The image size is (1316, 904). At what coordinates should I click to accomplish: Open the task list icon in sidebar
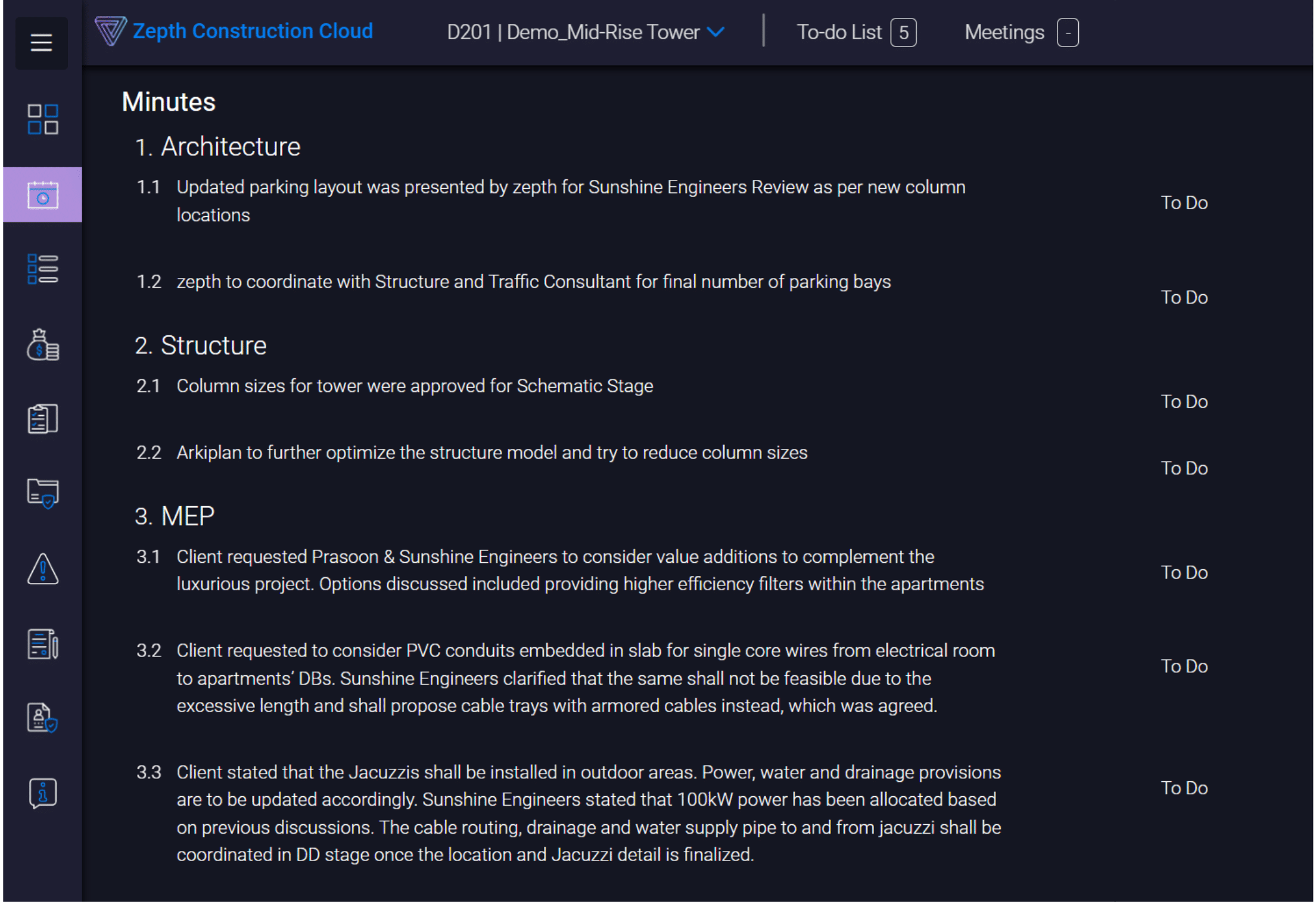click(x=43, y=269)
